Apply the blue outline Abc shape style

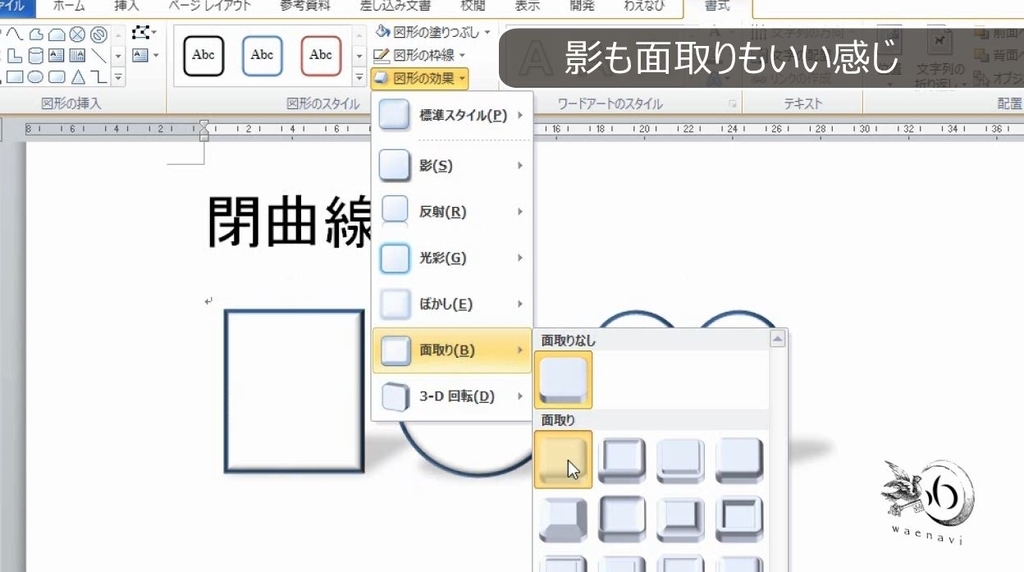(x=262, y=56)
